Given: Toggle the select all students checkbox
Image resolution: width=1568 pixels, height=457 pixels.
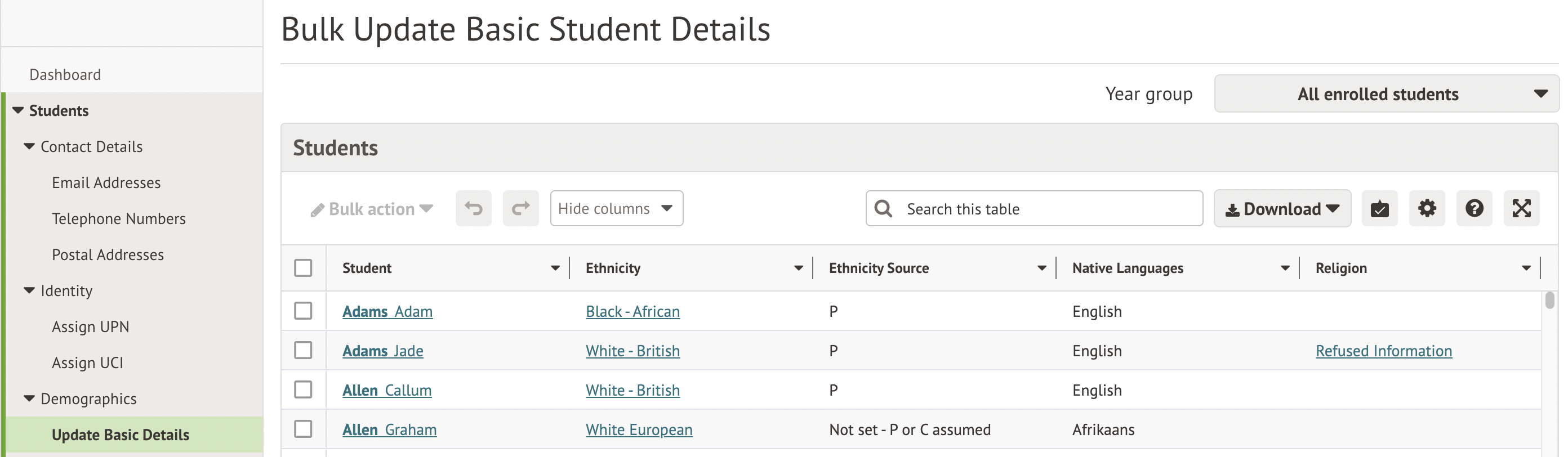Looking at the screenshot, I should pyautogui.click(x=303, y=268).
